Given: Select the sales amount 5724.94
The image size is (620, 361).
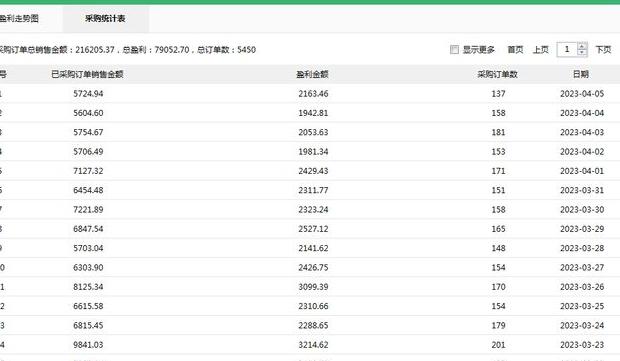Looking at the screenshot, I should tap(88, 94).
